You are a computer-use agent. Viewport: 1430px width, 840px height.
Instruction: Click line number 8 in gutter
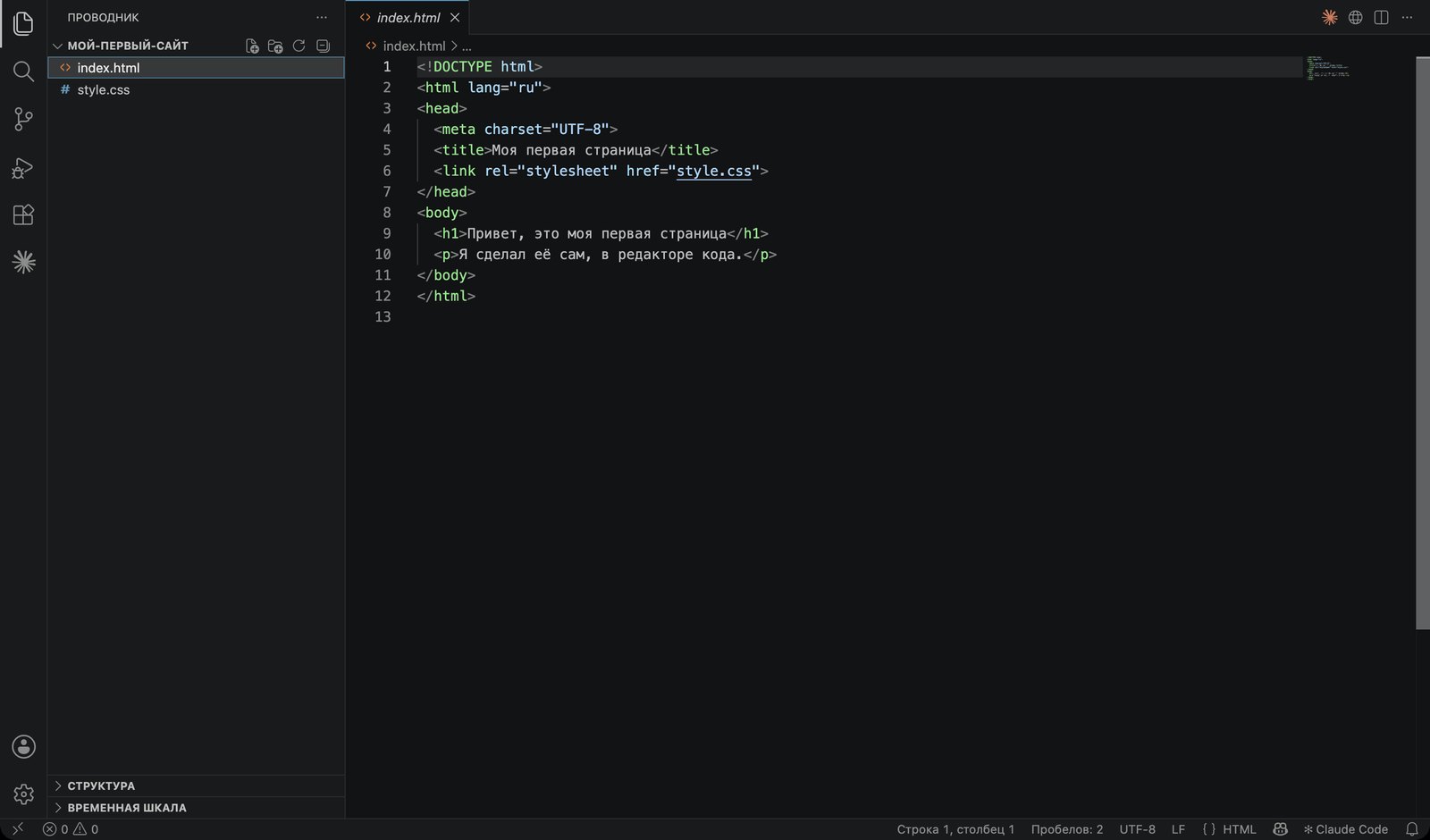click(387, 213)
